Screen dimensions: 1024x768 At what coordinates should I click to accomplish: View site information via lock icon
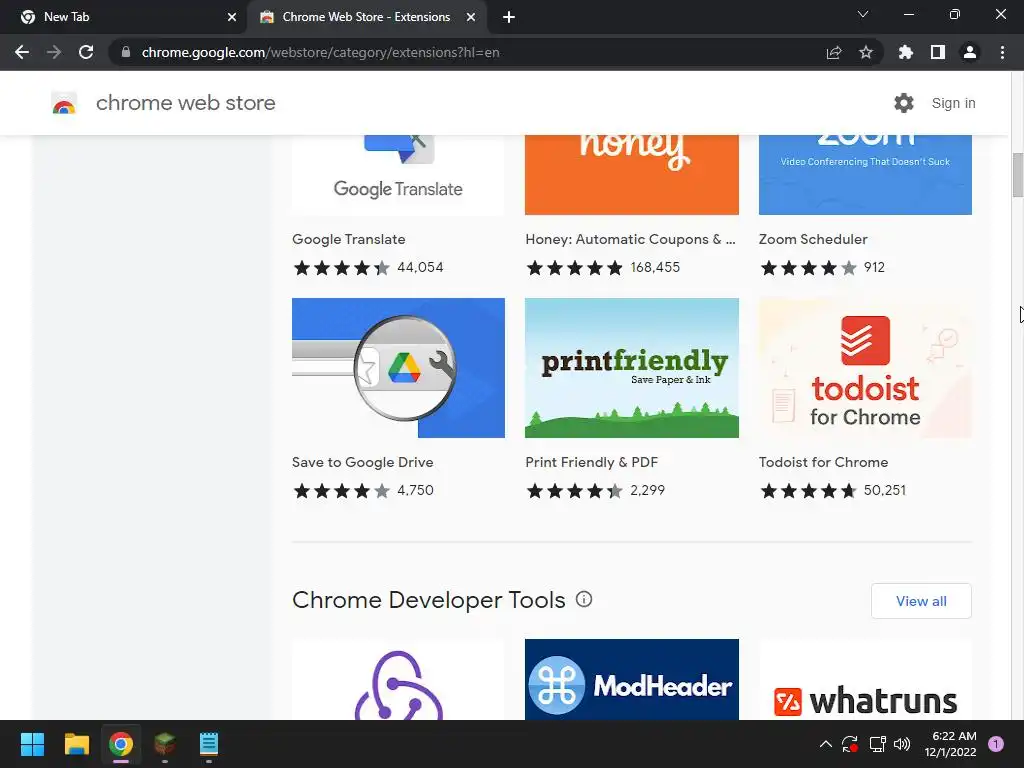point(126,52)
